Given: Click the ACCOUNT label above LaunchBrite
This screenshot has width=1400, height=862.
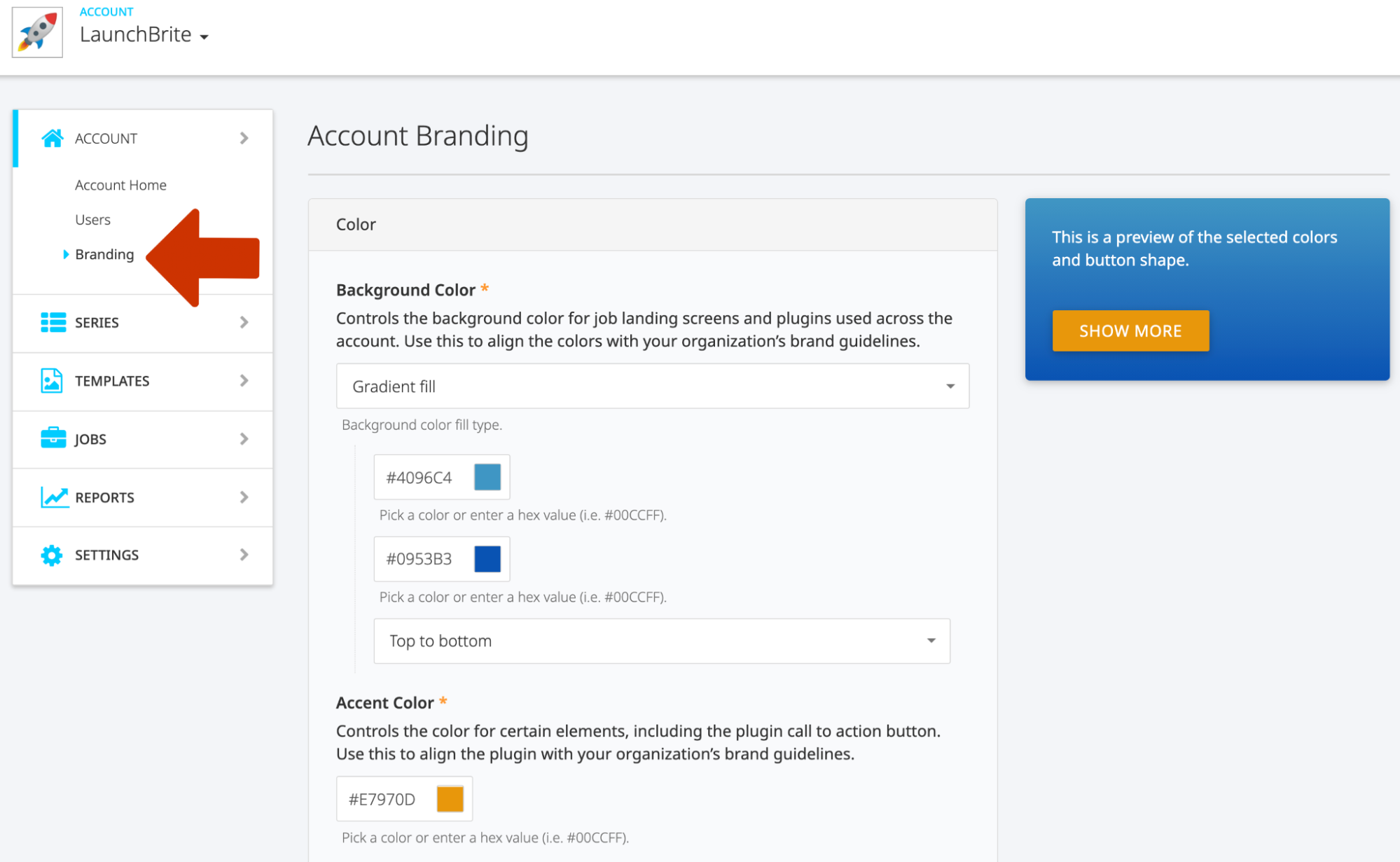Looking at the screenshot, I should (106, 11).
